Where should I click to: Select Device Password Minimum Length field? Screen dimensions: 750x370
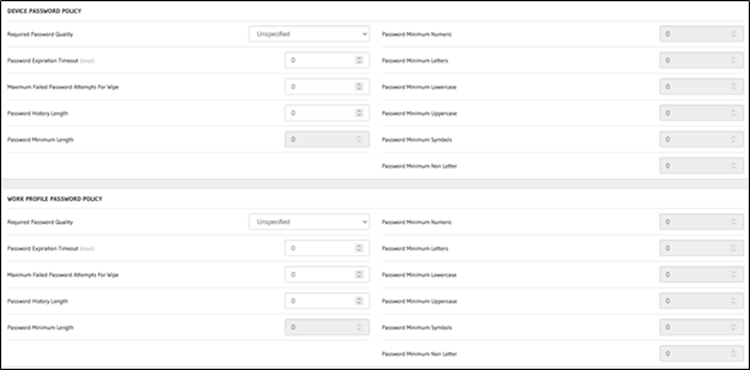coord(327,140)
